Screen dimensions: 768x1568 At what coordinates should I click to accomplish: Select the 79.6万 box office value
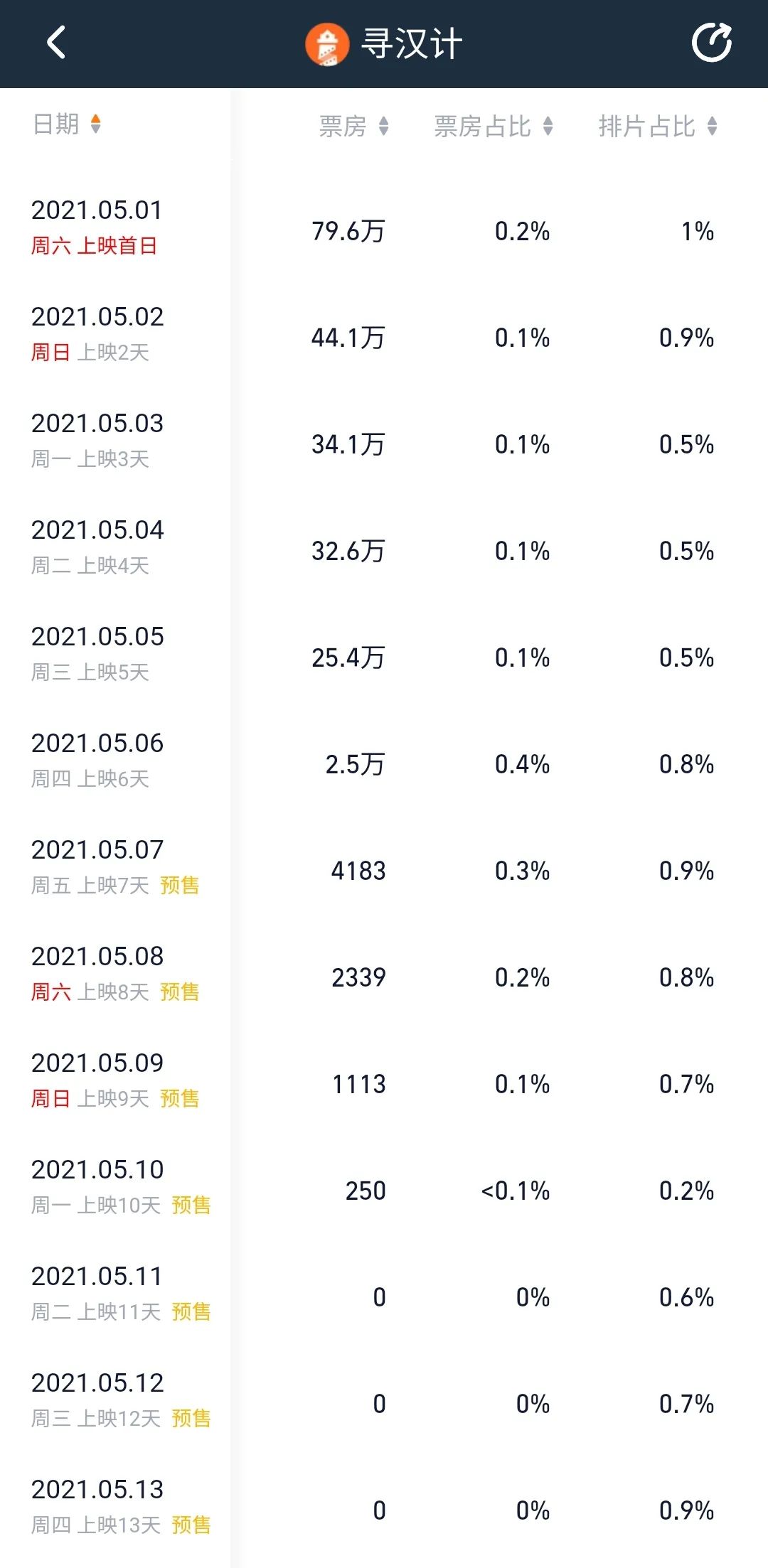pos(348,231)
